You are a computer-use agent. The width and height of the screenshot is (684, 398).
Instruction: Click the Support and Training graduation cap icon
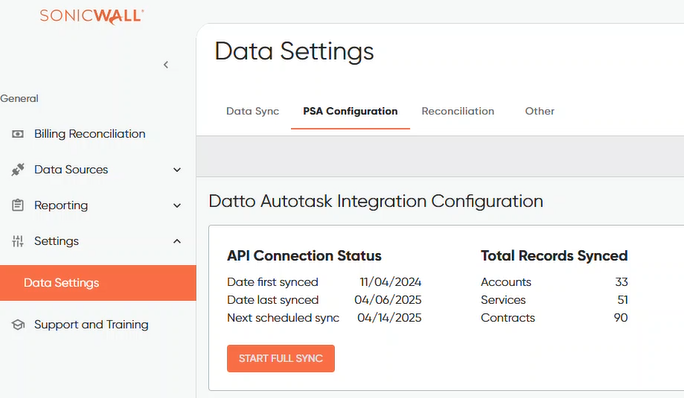tap(18, 325)
